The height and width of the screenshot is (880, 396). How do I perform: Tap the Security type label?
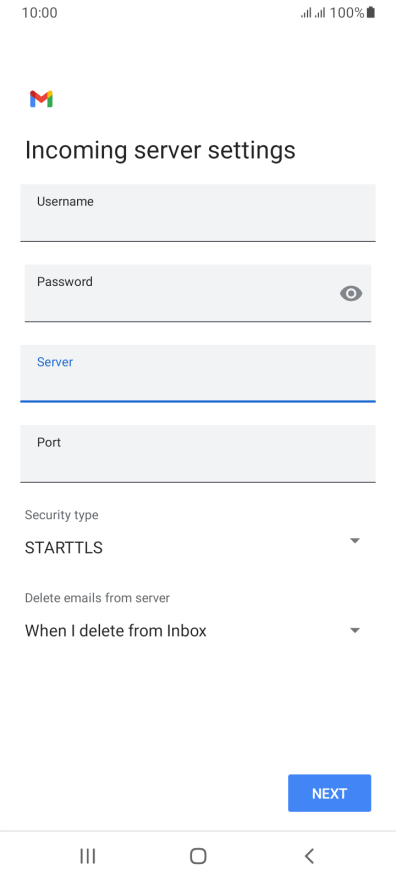click(x=61, y=515)
